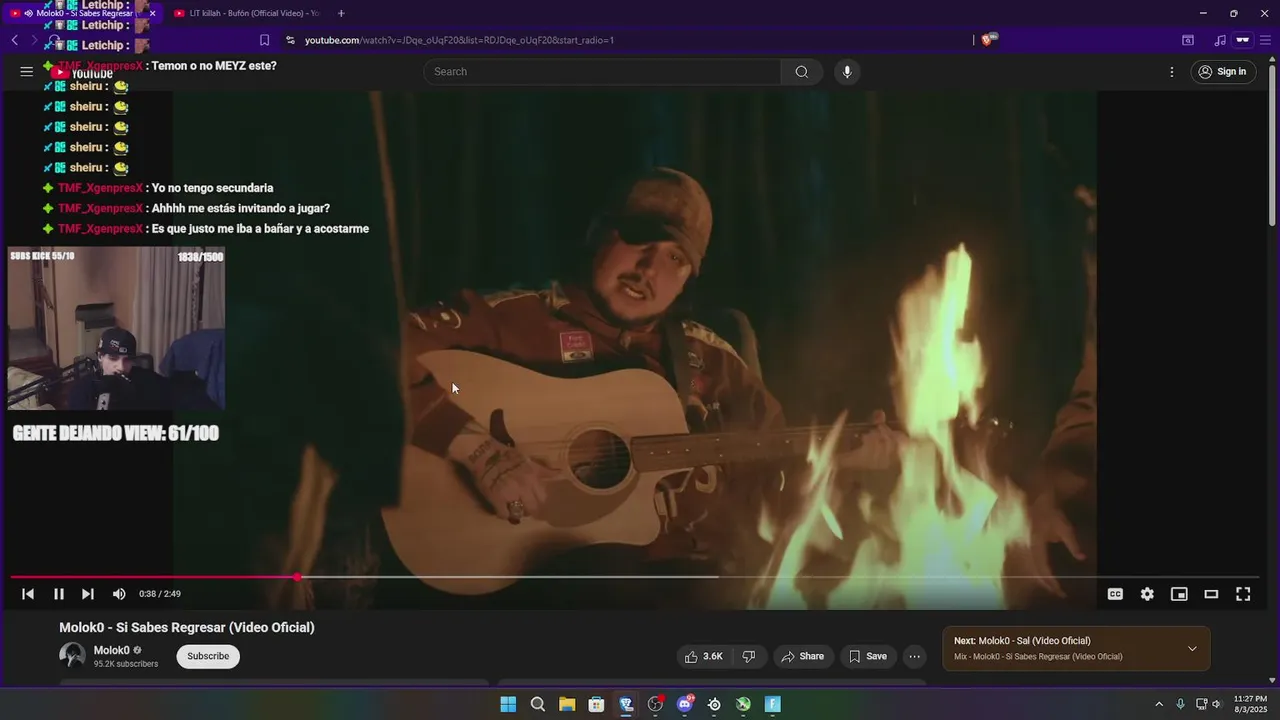
Task: Open File Explorer from taskbar
Action: [567, 704]
